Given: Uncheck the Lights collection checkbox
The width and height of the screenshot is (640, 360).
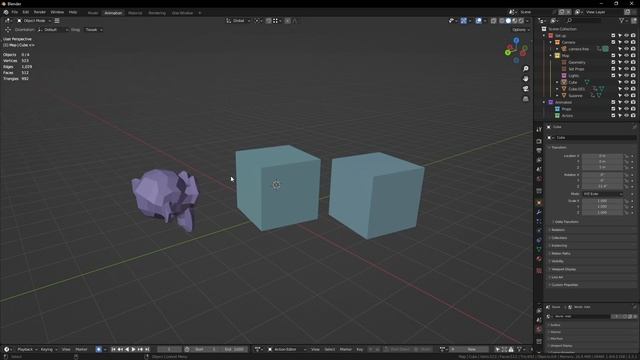Looking at the screenshot, I should [613, 76].
